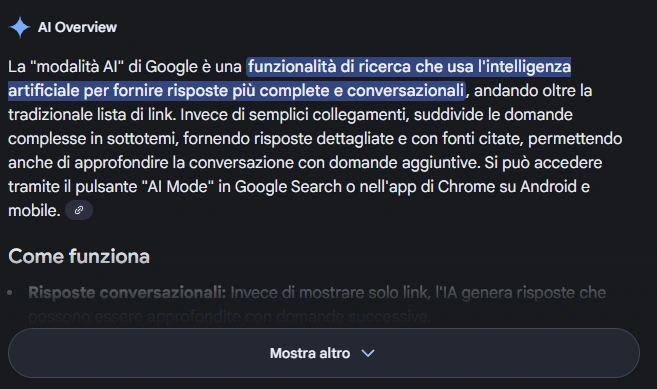Click the phrase 'tradizionale lista di link'

[91, 114]
